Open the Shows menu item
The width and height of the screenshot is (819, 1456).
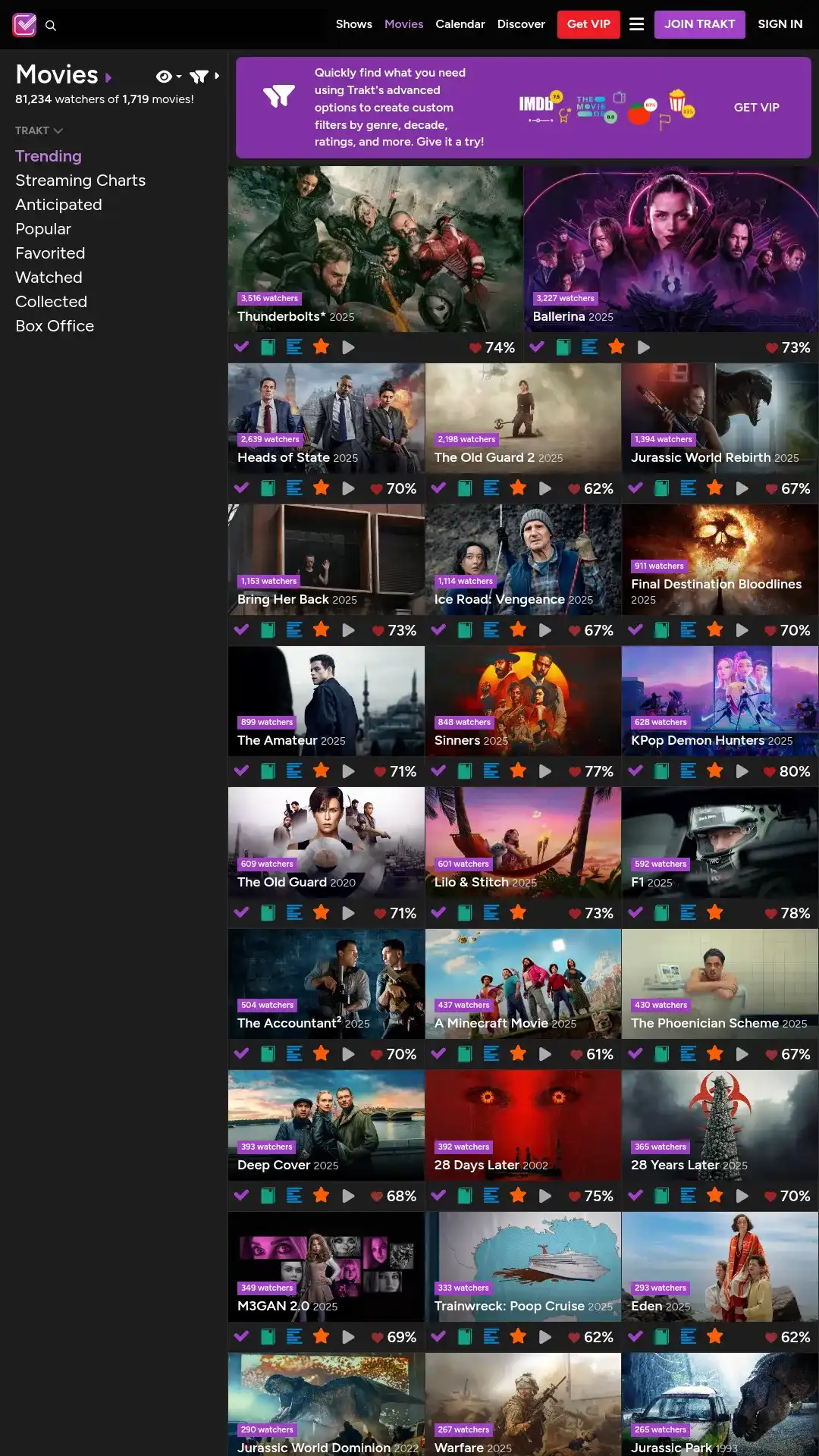click(354, 24)
